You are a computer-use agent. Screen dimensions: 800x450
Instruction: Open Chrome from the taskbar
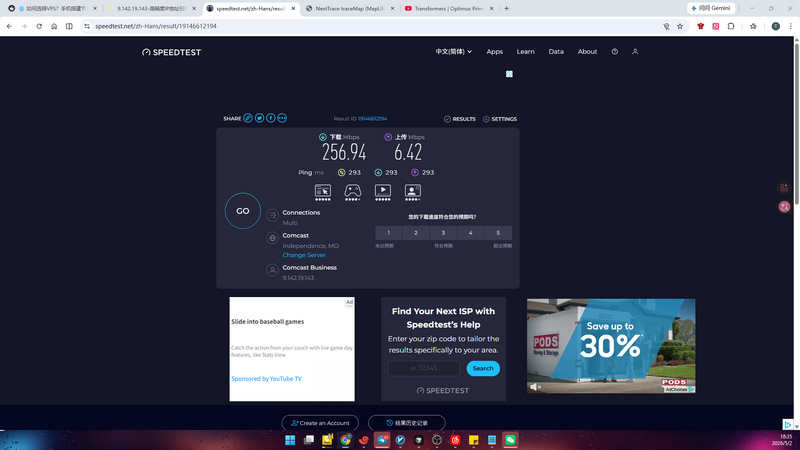pyautogui.click(x=345, y=440)
